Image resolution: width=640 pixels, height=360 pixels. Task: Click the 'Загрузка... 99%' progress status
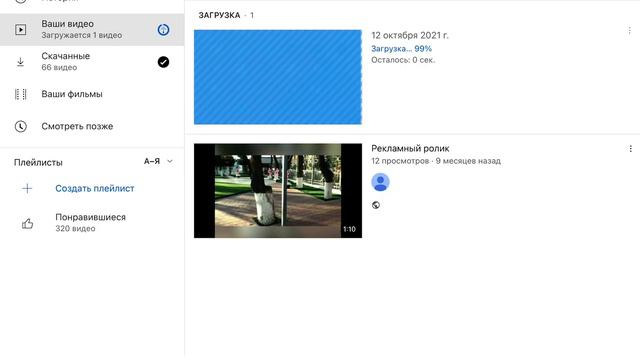(401, 49)
